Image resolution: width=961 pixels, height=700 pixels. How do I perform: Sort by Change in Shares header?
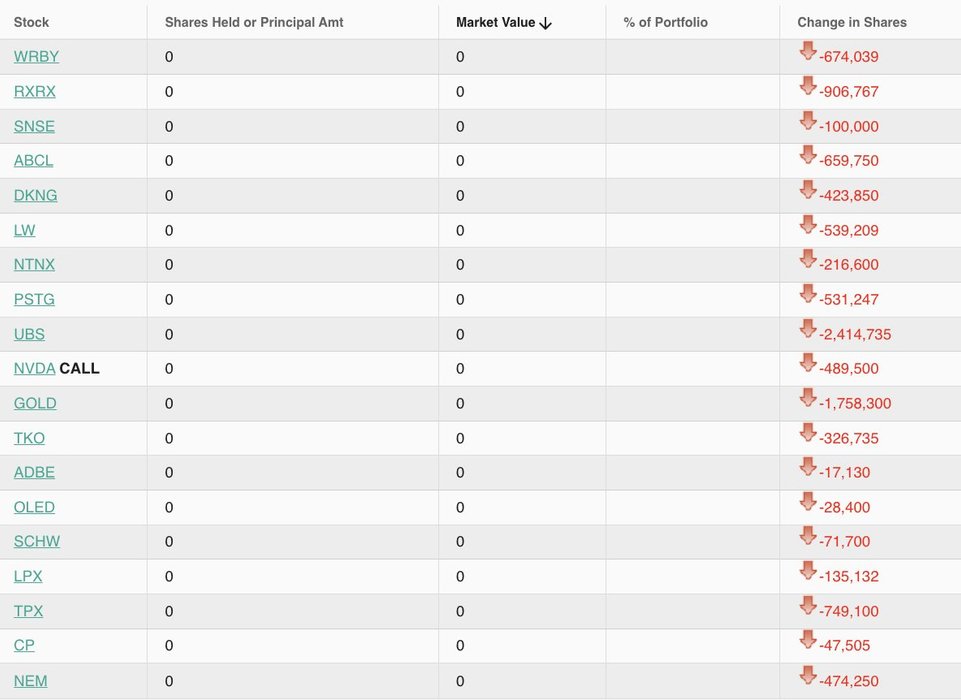[852, 22]
